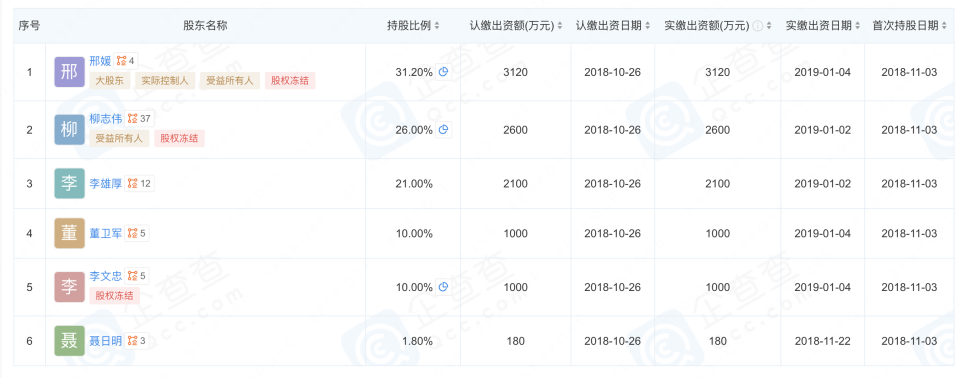This screenshot has width=960, height=378.
Task: Open shareholder 邢媛 profile link
Action: pyautogui.click(x=100, y=60)
